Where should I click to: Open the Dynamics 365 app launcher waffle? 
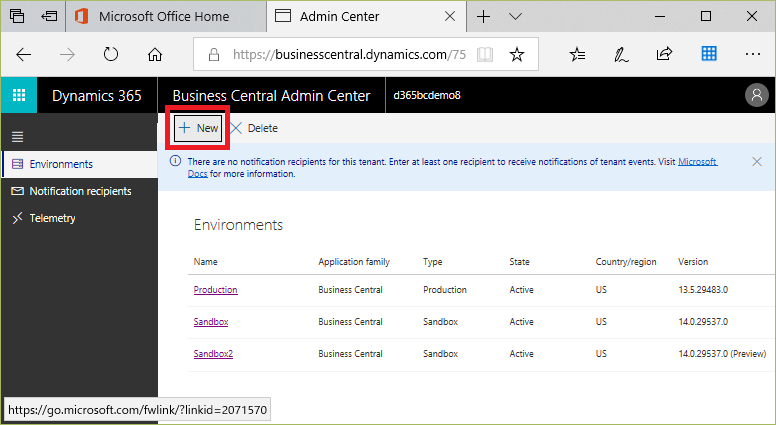tap(19, 95)
